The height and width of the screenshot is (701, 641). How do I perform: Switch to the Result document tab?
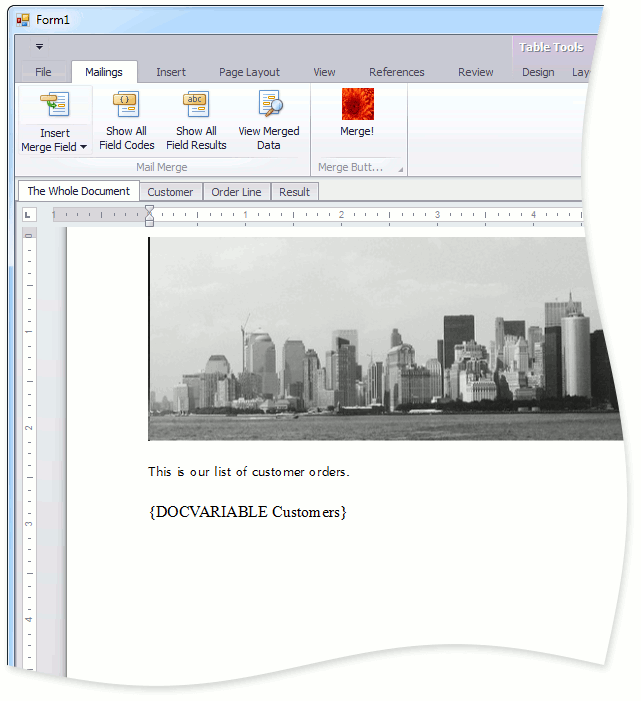pyautogui.click(x=295, y=192)
